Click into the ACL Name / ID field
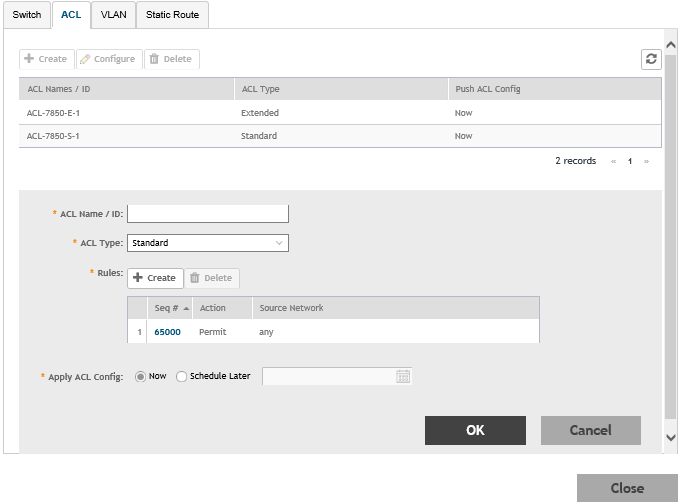 click(x=208, y=213)
